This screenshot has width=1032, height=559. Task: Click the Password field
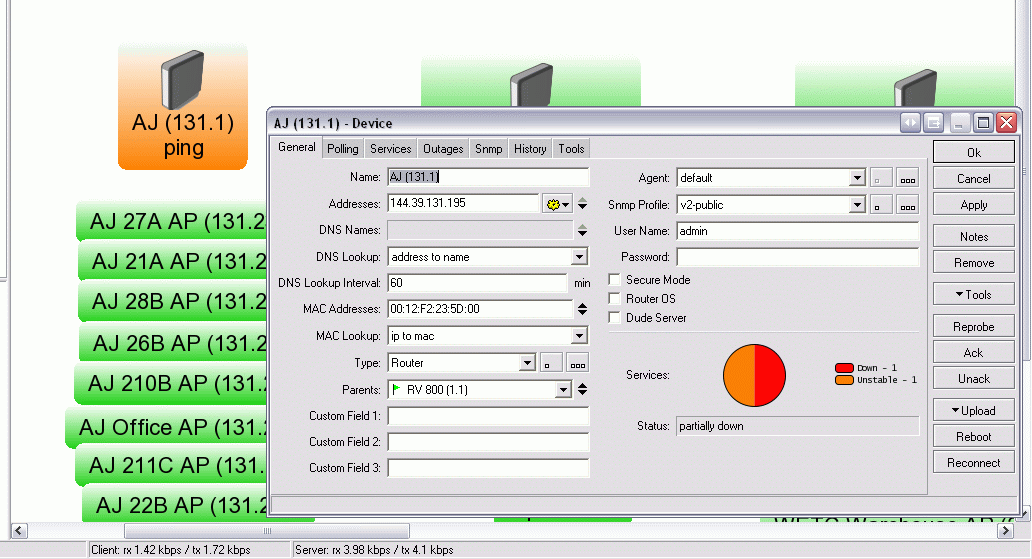tap(797, 257)
